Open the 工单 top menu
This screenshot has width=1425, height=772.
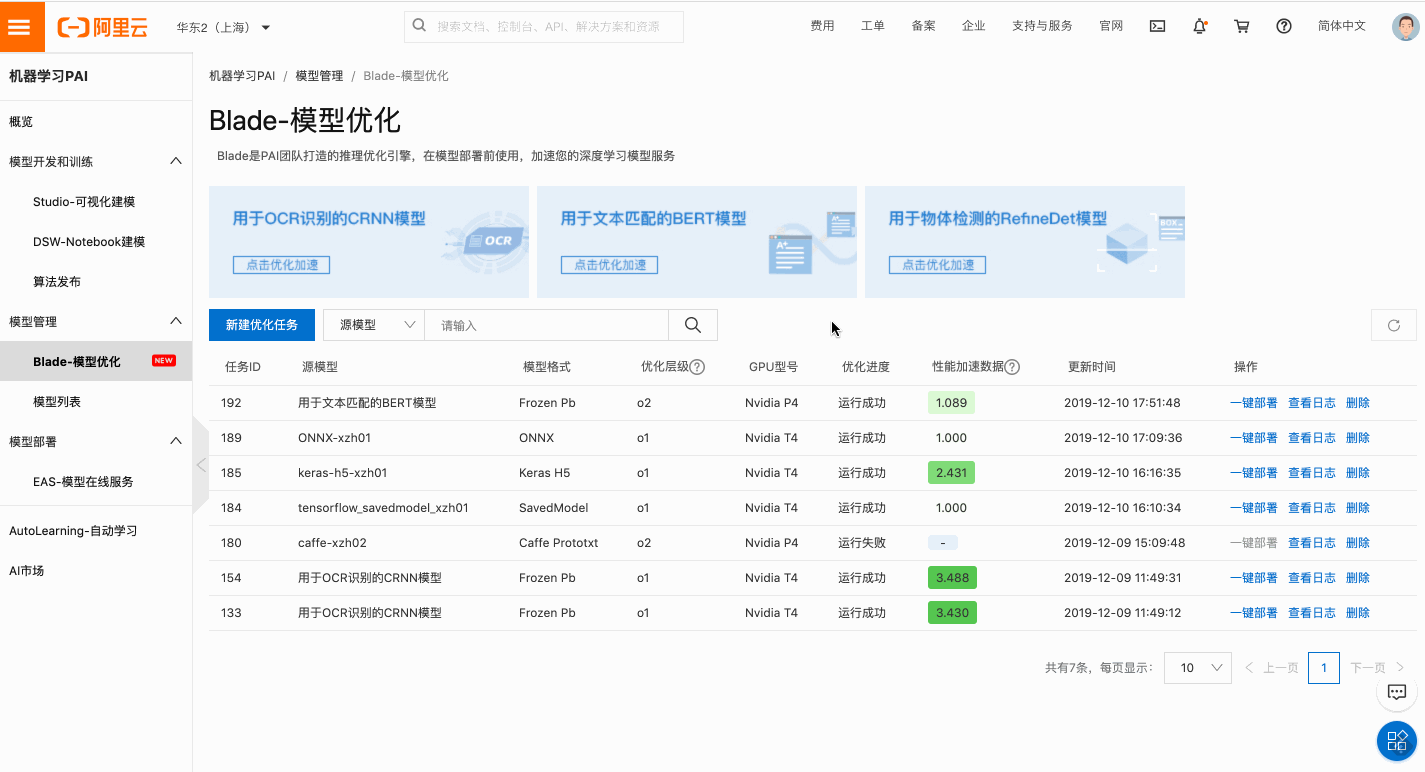(873, 26)
